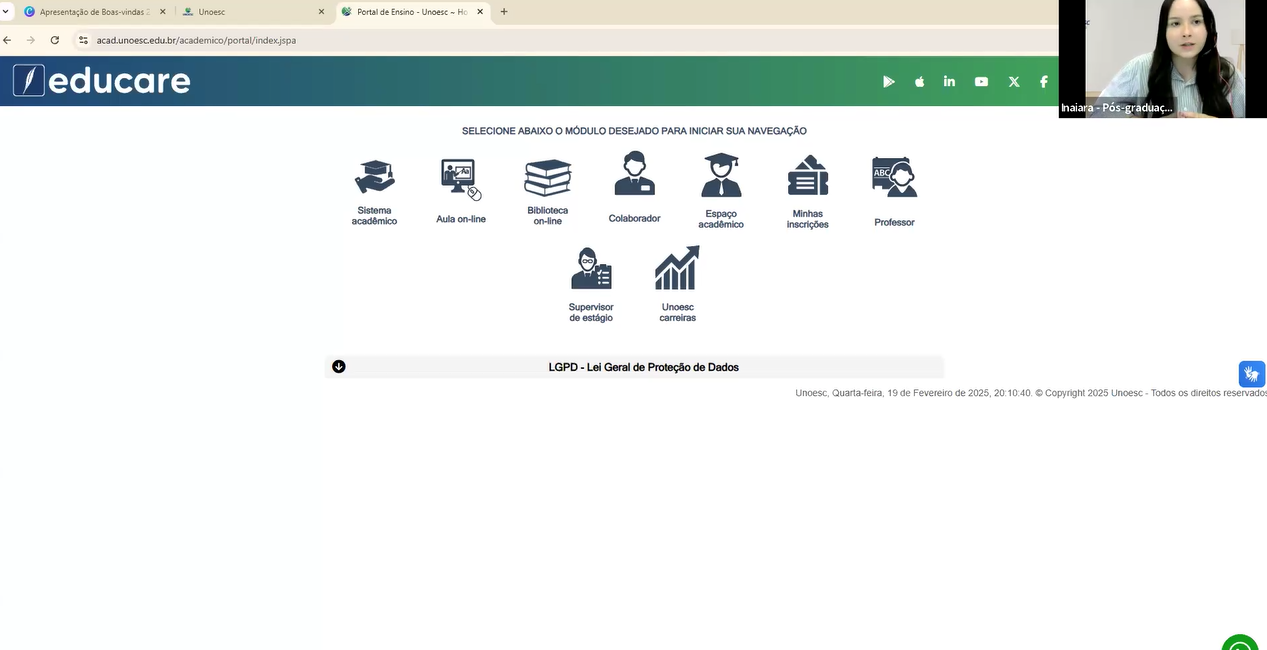Click the educare logo
Viewport: 1267px width, 650px height.
point(101,81)
